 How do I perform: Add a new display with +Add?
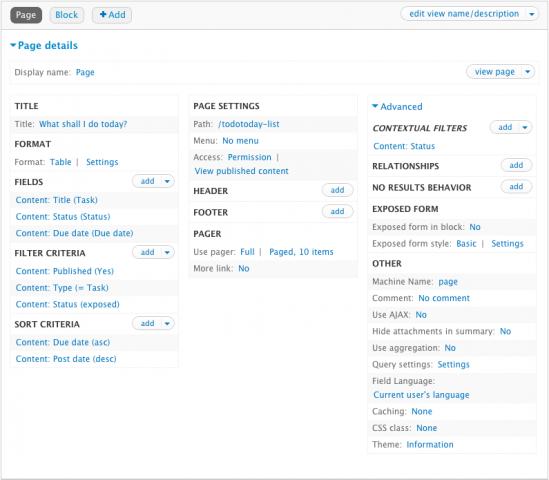(112, 15)
